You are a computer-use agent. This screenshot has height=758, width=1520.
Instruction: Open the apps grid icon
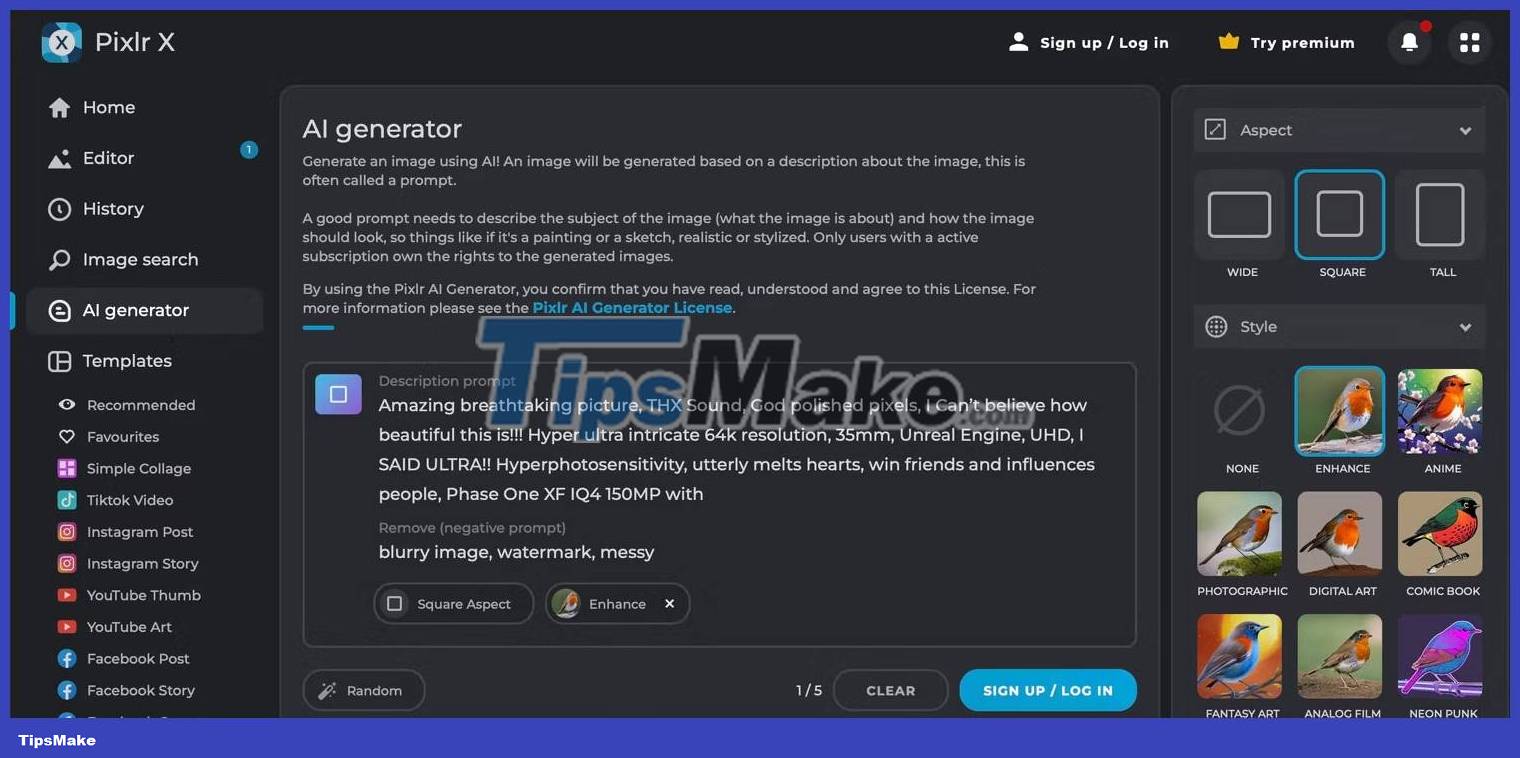(1469, 42)
